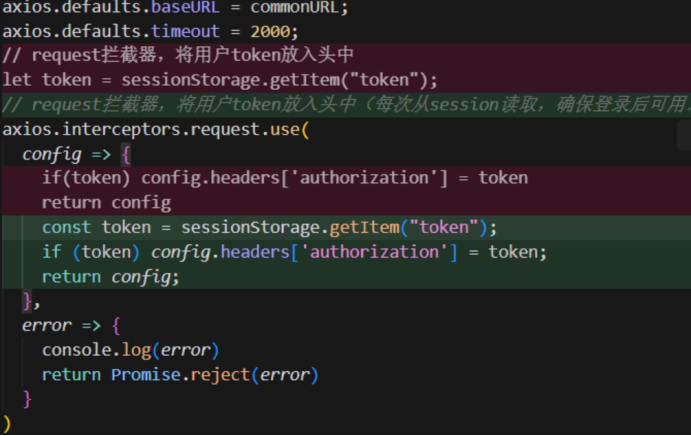Click commonURL identifier in first line
691x436 pixels.
(294, 7)
